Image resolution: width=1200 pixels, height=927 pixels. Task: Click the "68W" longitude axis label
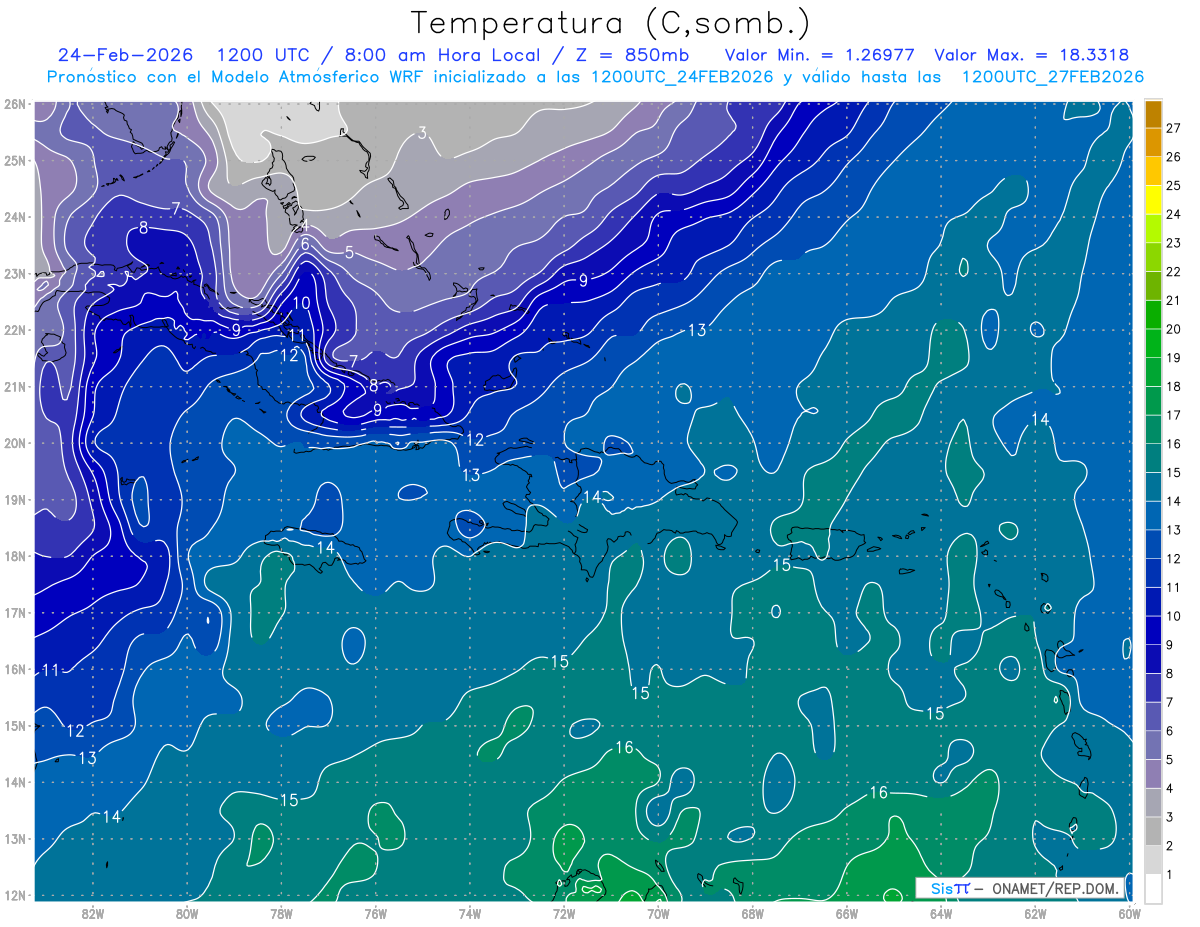coord(752,913)
